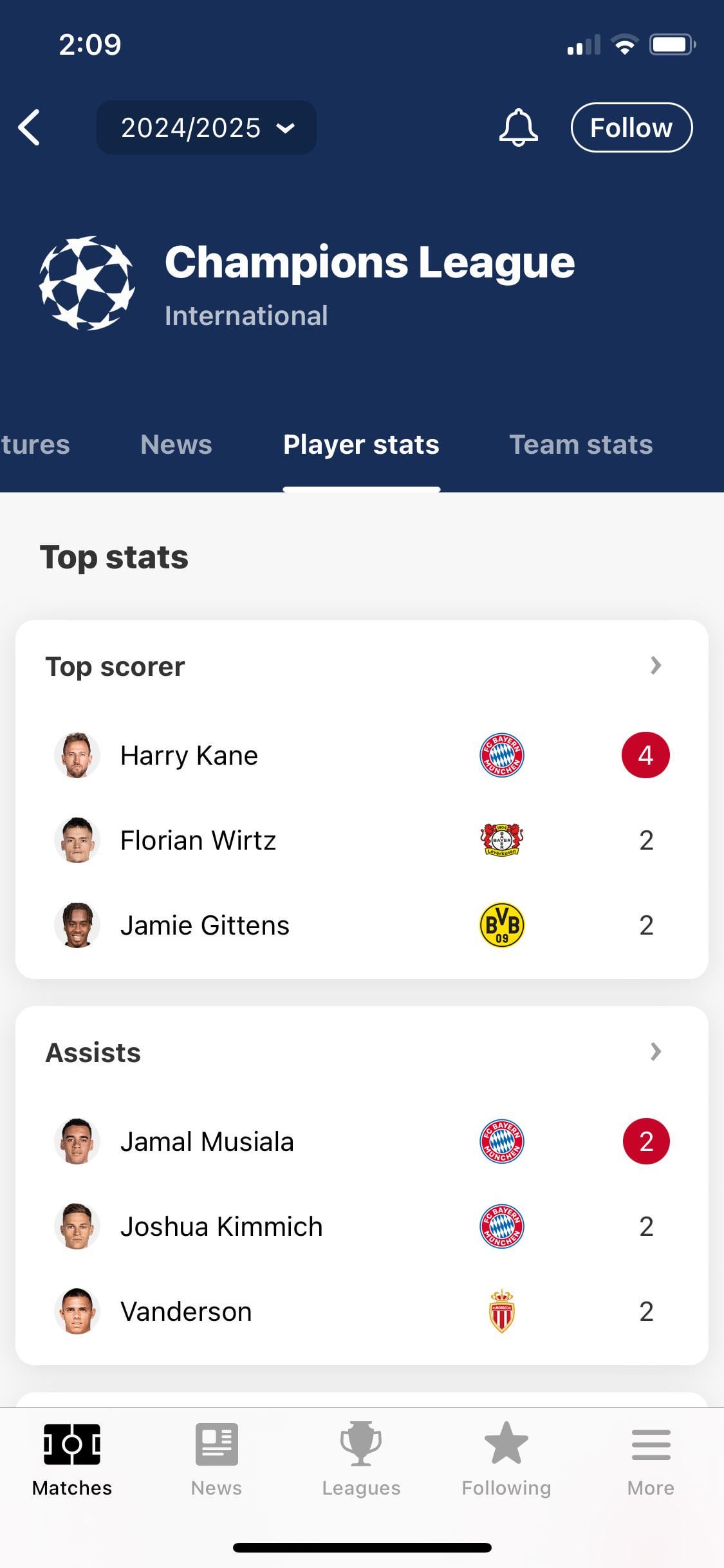
Task: Tap the Bayer Leverkusen club crest
Action: [x=502, y=840]
